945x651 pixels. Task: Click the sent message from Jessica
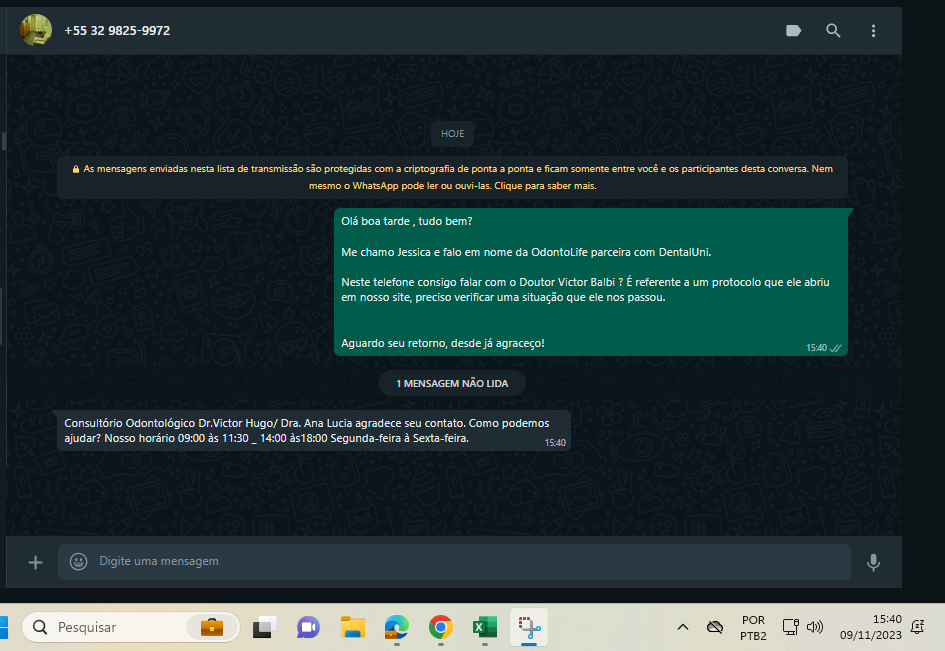[x=591, y=282]
